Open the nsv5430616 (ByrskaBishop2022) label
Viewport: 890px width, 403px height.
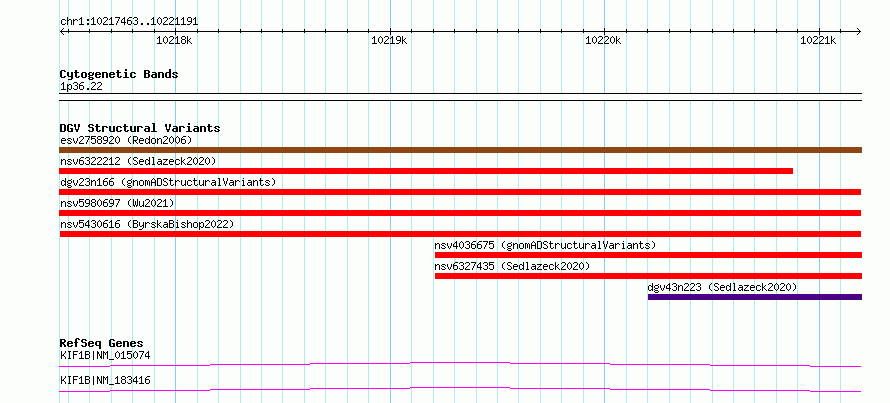pos(147,224)
